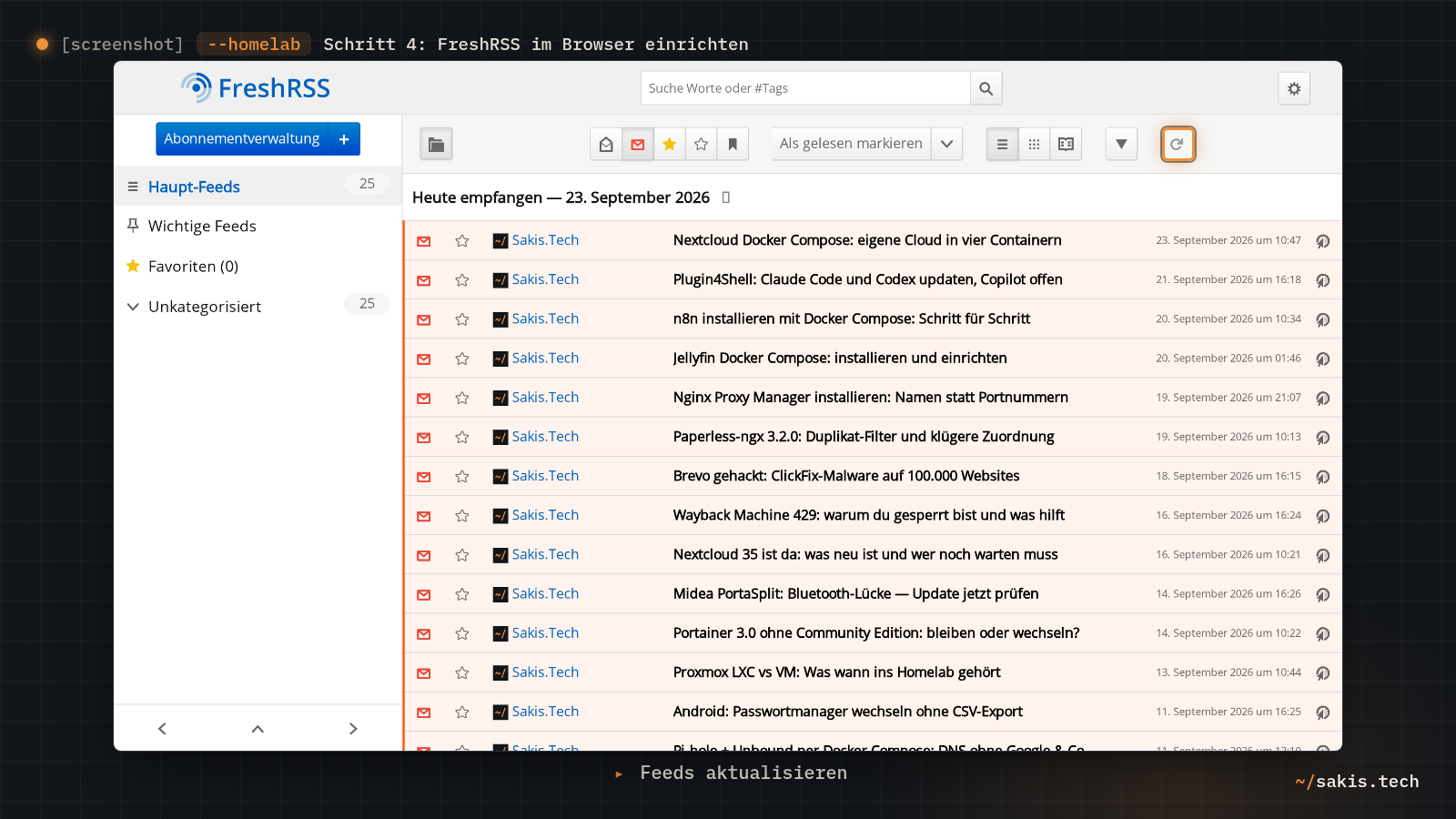Star the Plugin4Shell article
Screen dimensions: 1456x819
[x=462, y=280]
